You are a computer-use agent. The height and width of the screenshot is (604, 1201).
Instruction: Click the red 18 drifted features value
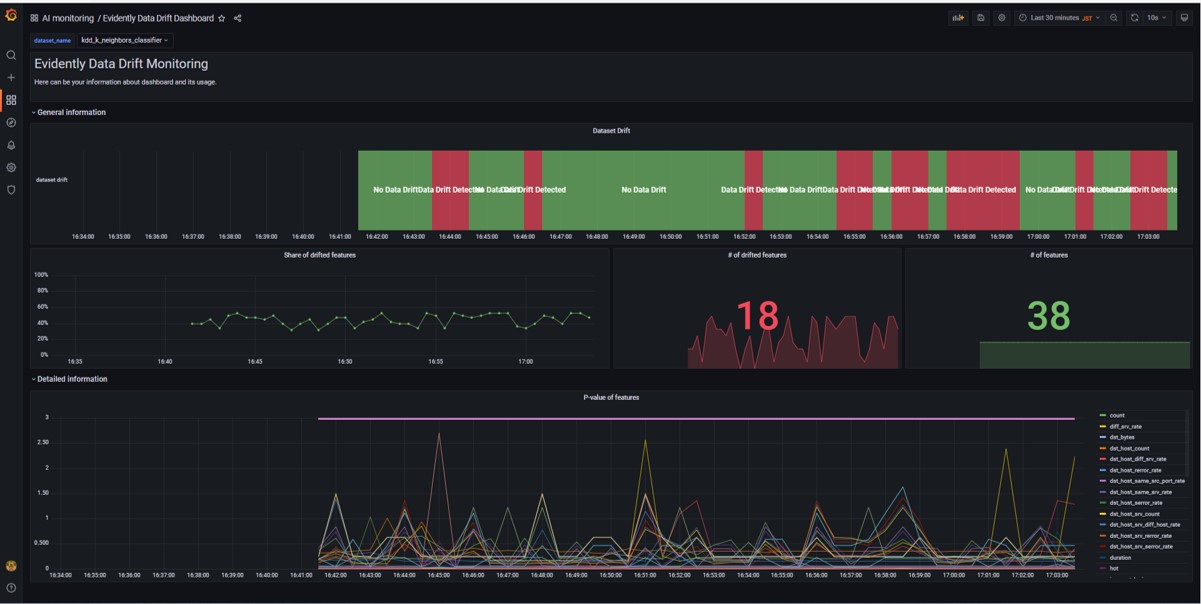click(x=757, y=316)
